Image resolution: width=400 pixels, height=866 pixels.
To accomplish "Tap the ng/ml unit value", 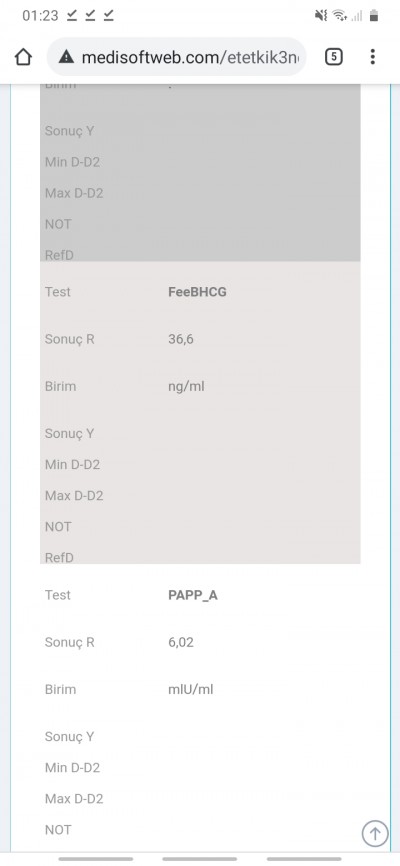I will [186, 387].
